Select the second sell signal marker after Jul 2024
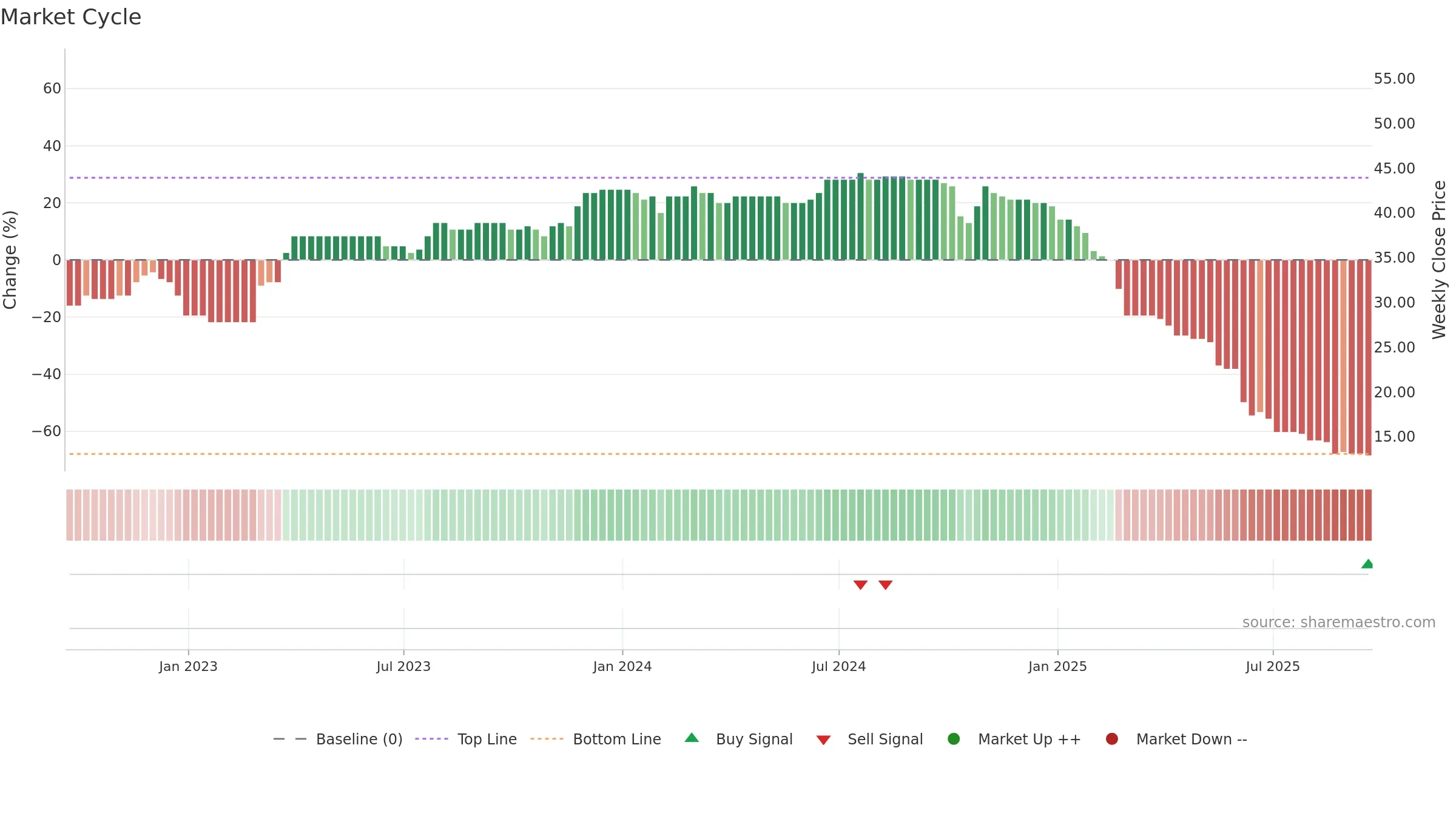This screenshot has width=1456, height=819. 886,585
